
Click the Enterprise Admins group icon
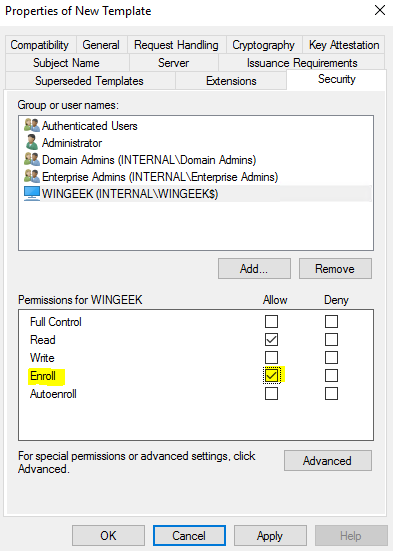tap(32, 176)
